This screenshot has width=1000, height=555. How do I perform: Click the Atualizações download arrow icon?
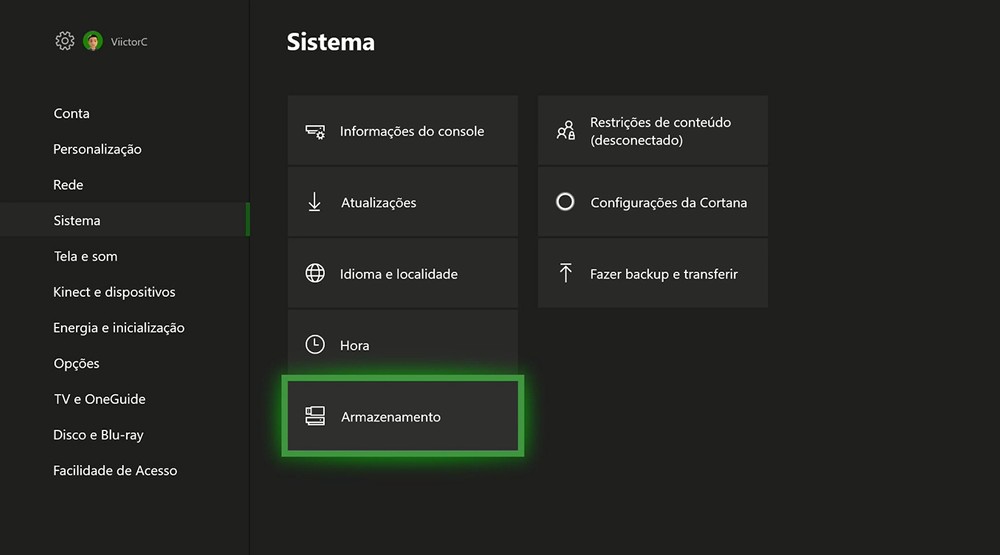click(x=315, y=202)
